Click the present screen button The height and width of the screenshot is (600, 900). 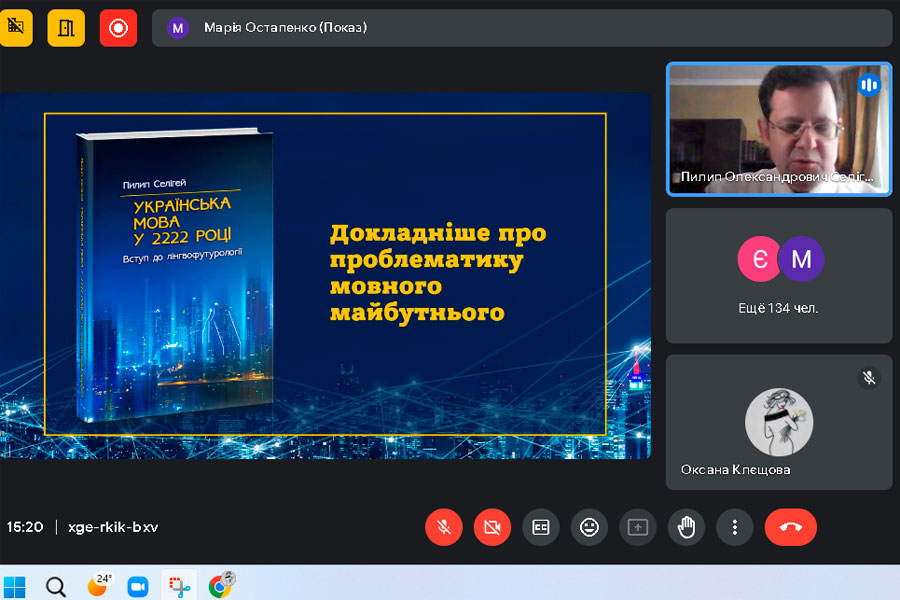(x=637, y=527)
